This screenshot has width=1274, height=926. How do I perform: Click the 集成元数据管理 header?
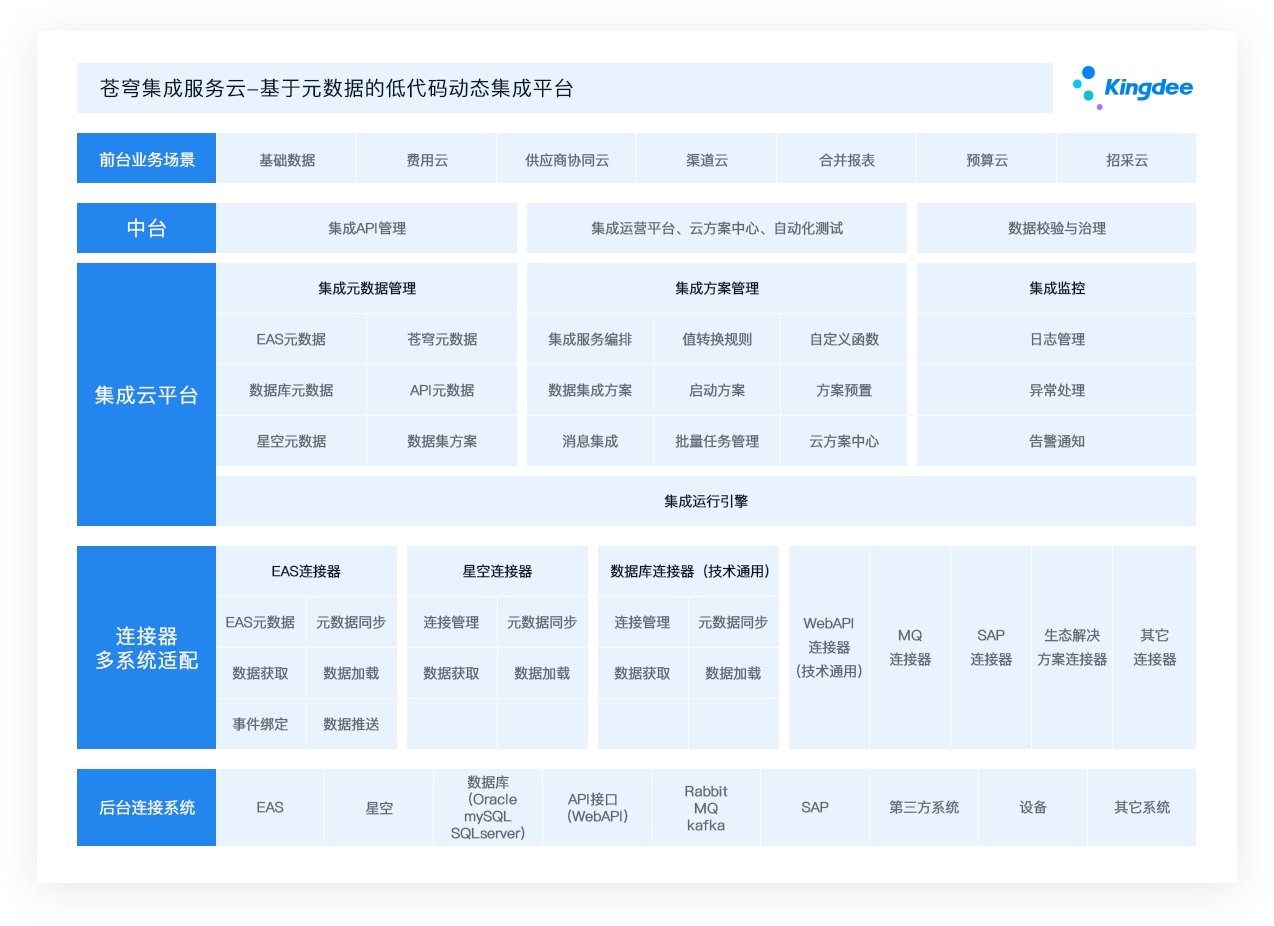pos(367,288)
